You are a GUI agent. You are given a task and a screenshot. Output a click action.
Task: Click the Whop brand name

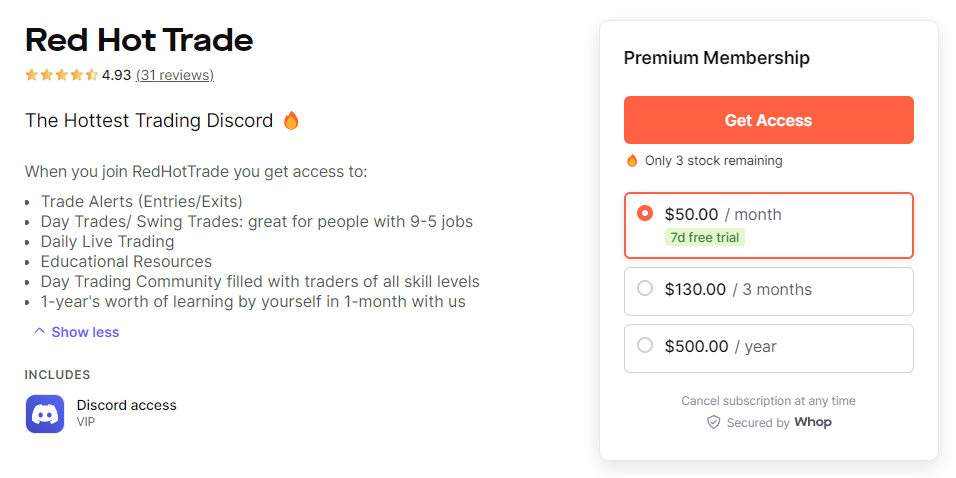[813, 423]
